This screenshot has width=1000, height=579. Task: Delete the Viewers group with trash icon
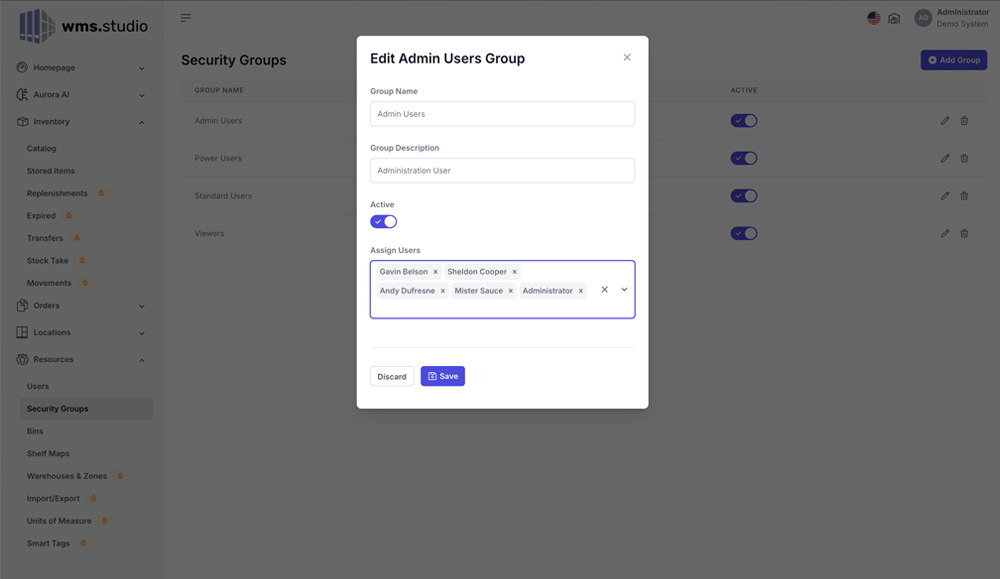point(964,234)
